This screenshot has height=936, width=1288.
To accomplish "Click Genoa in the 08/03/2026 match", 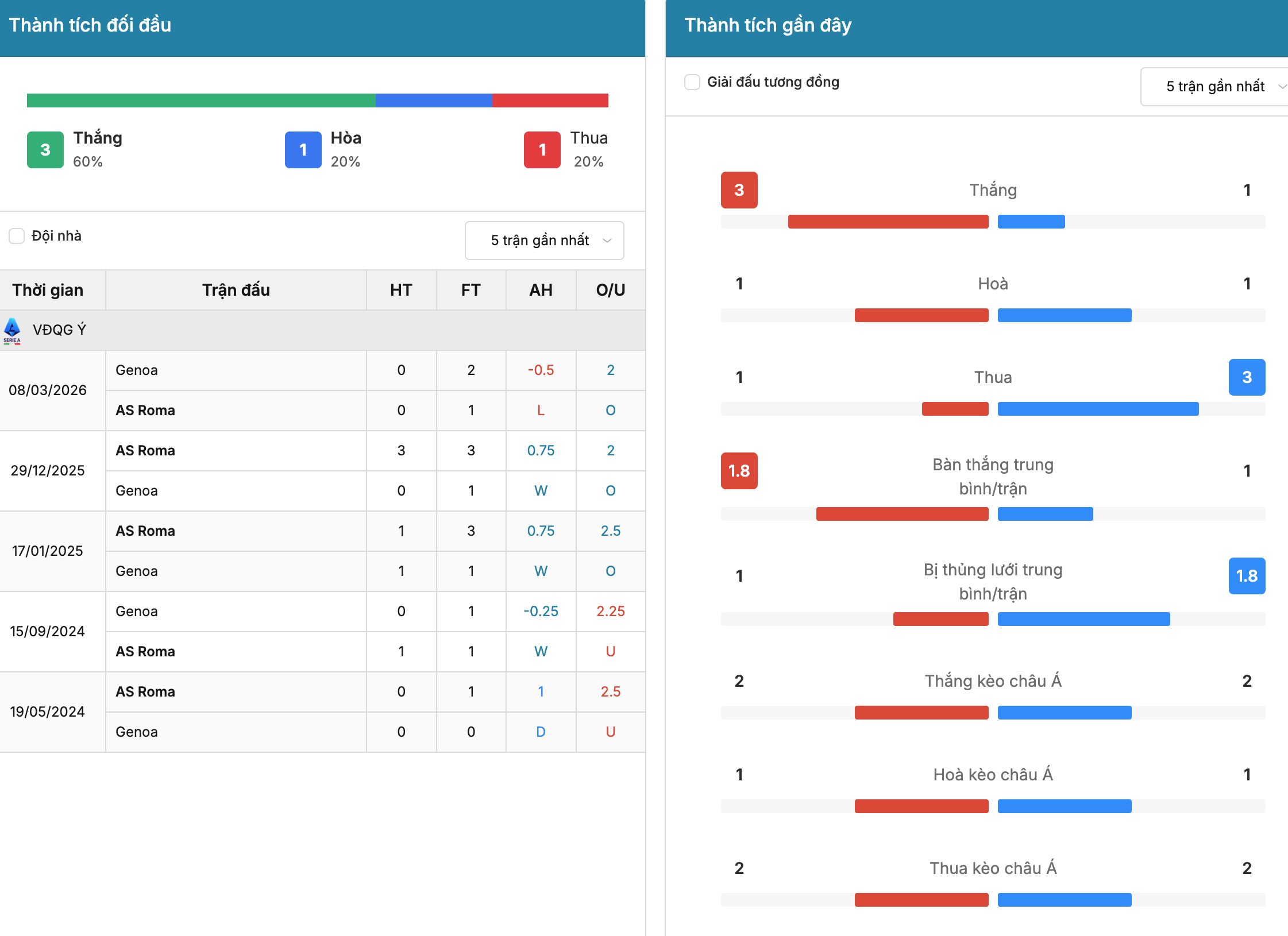I will 137,370.
